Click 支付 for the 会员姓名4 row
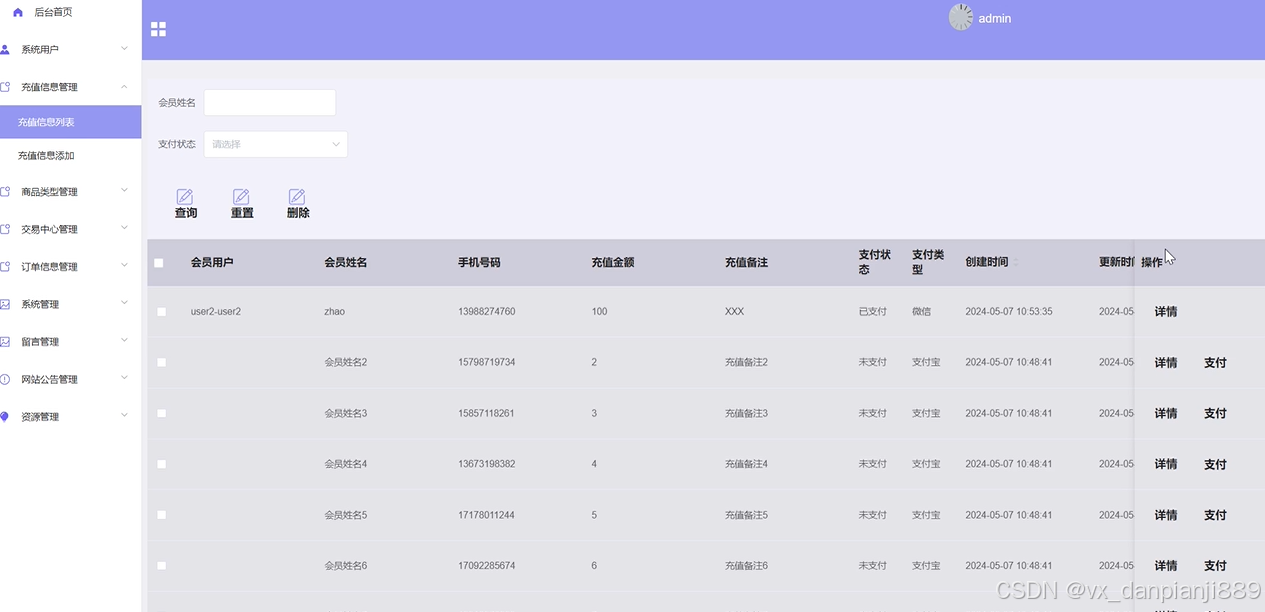The height and width of the screenshot is (612, 1265). [1215, 464]
